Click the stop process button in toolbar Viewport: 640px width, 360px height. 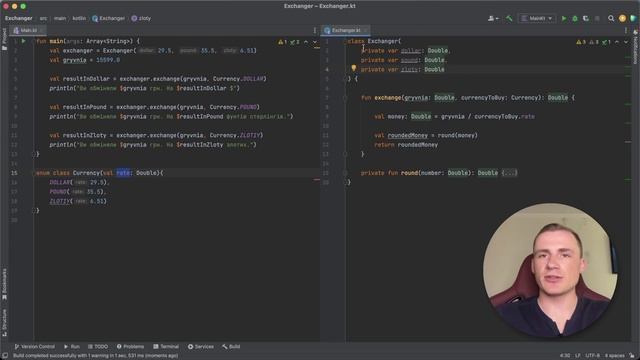(597, 18)
